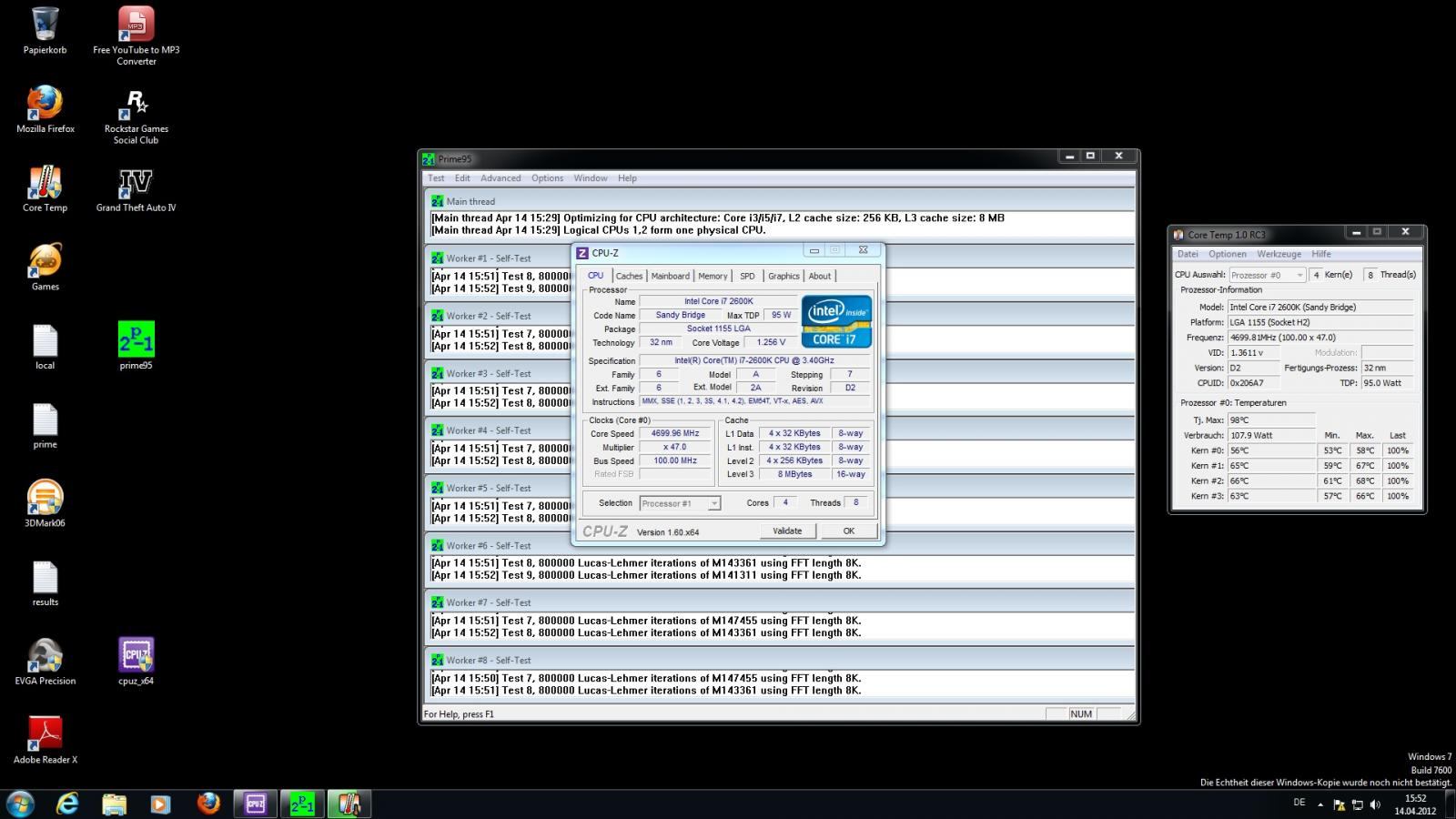Click the Validate button in CPU-Z
Screen dimensions: 1456x819
click(x=787, y=531)
